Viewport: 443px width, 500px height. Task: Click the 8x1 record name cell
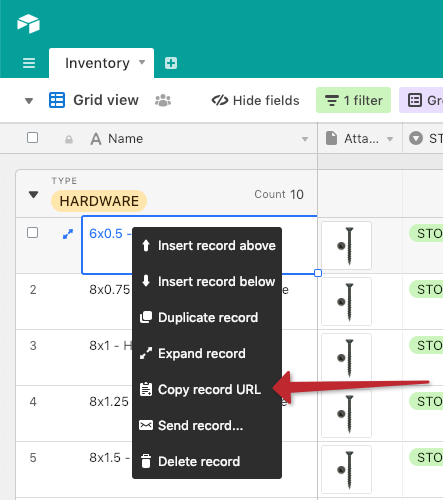(110, 346)
